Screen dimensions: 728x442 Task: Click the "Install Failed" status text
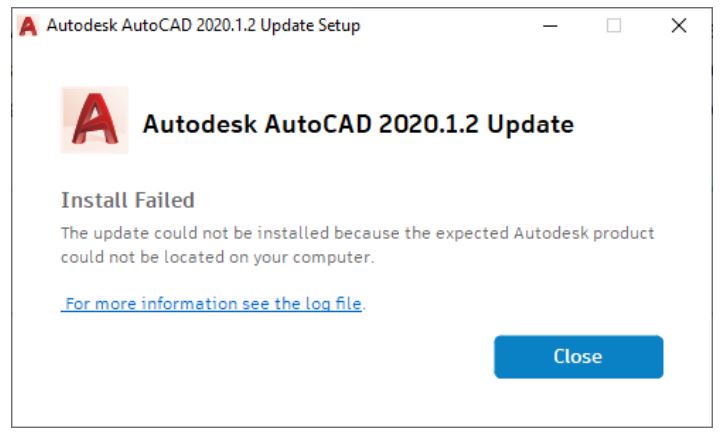[x=127, y=200]
